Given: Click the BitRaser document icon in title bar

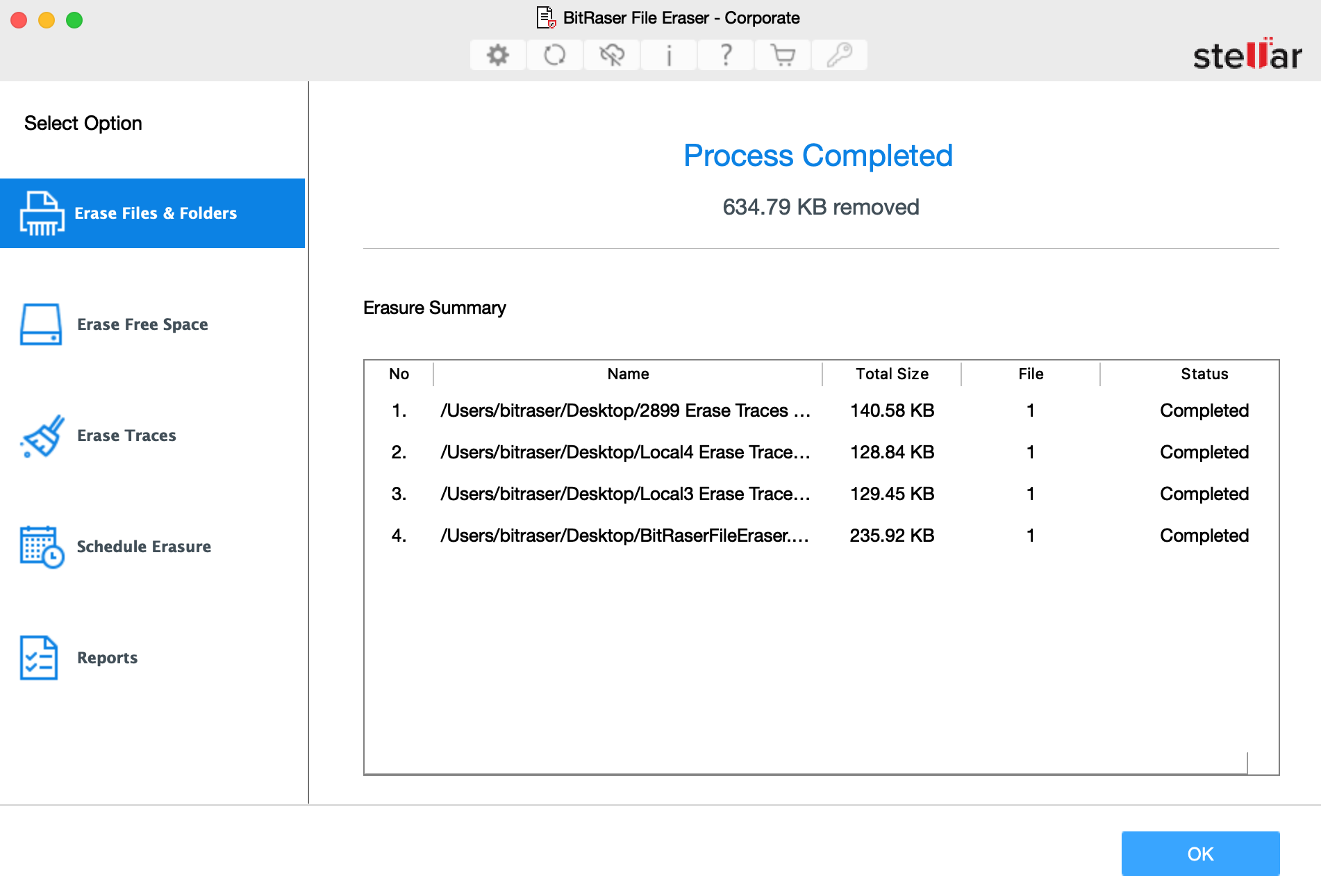Looking at the screenshot, I should [546, 17].
